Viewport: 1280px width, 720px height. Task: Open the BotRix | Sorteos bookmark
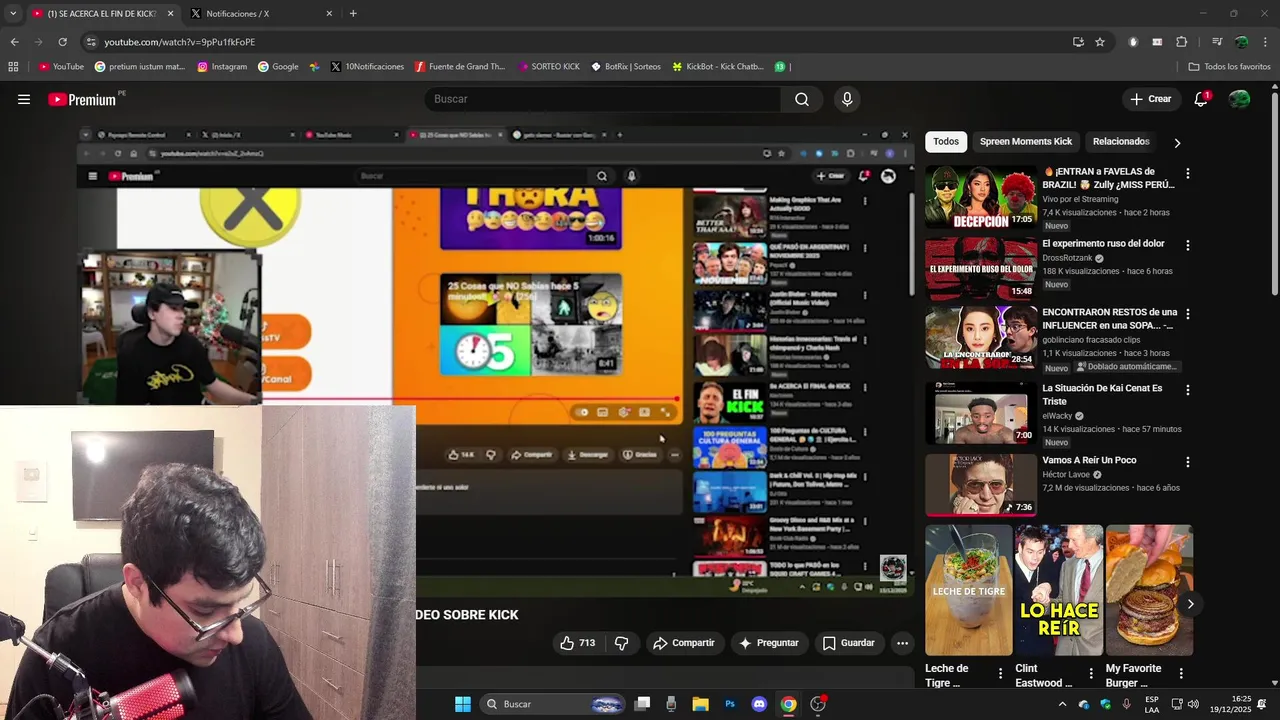point(626,67)
